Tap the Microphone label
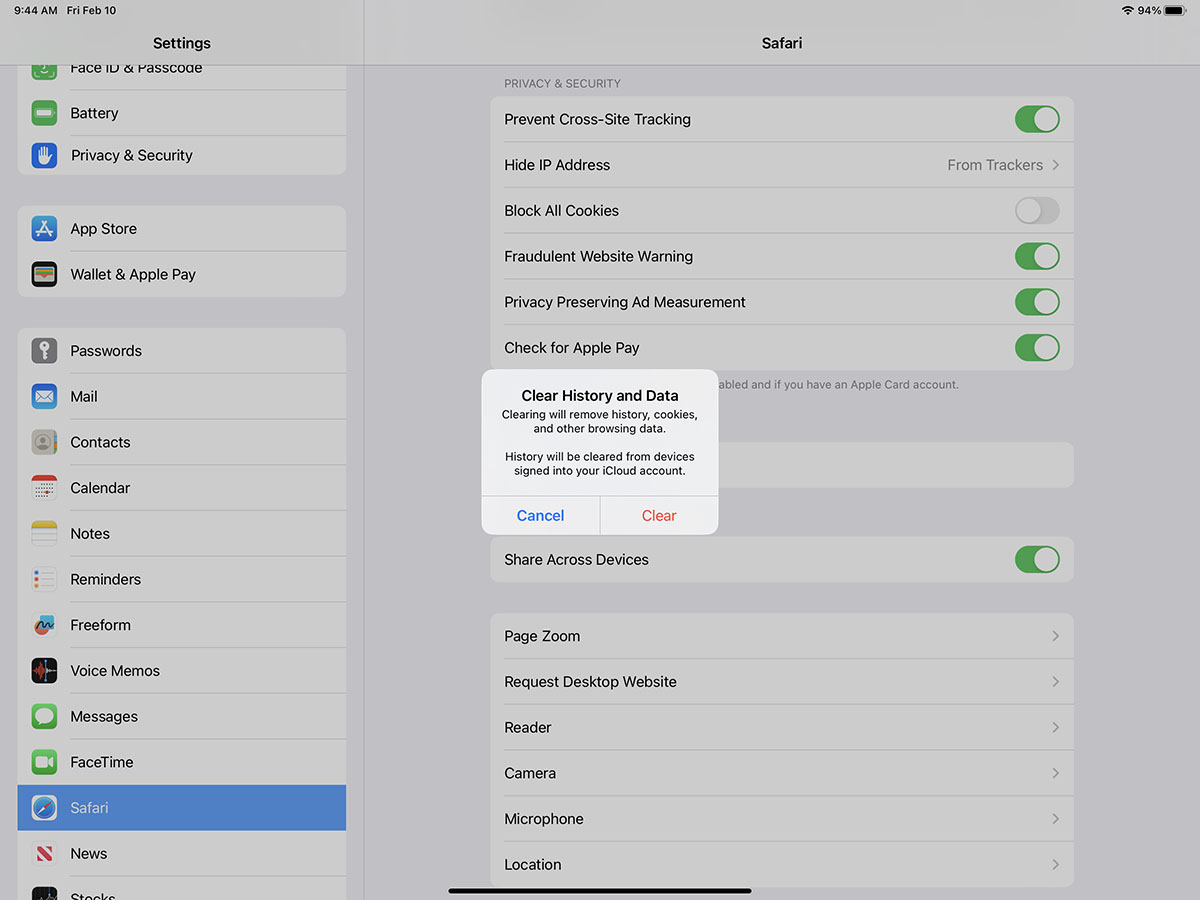This screenshot has height=900, width=1200. (x=544, y=819)
